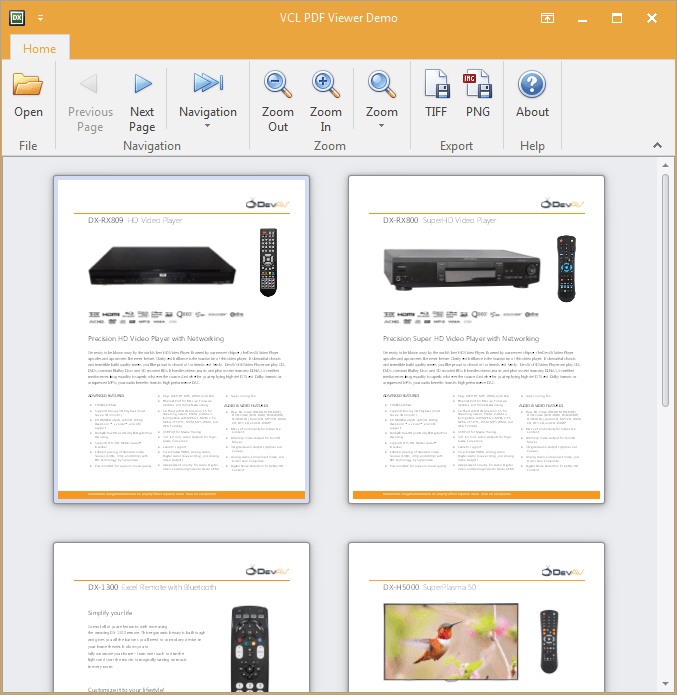This screenshot has height=695, width=677.
Task: Open a PDF file with the Open button
Action: coord(28,95)
